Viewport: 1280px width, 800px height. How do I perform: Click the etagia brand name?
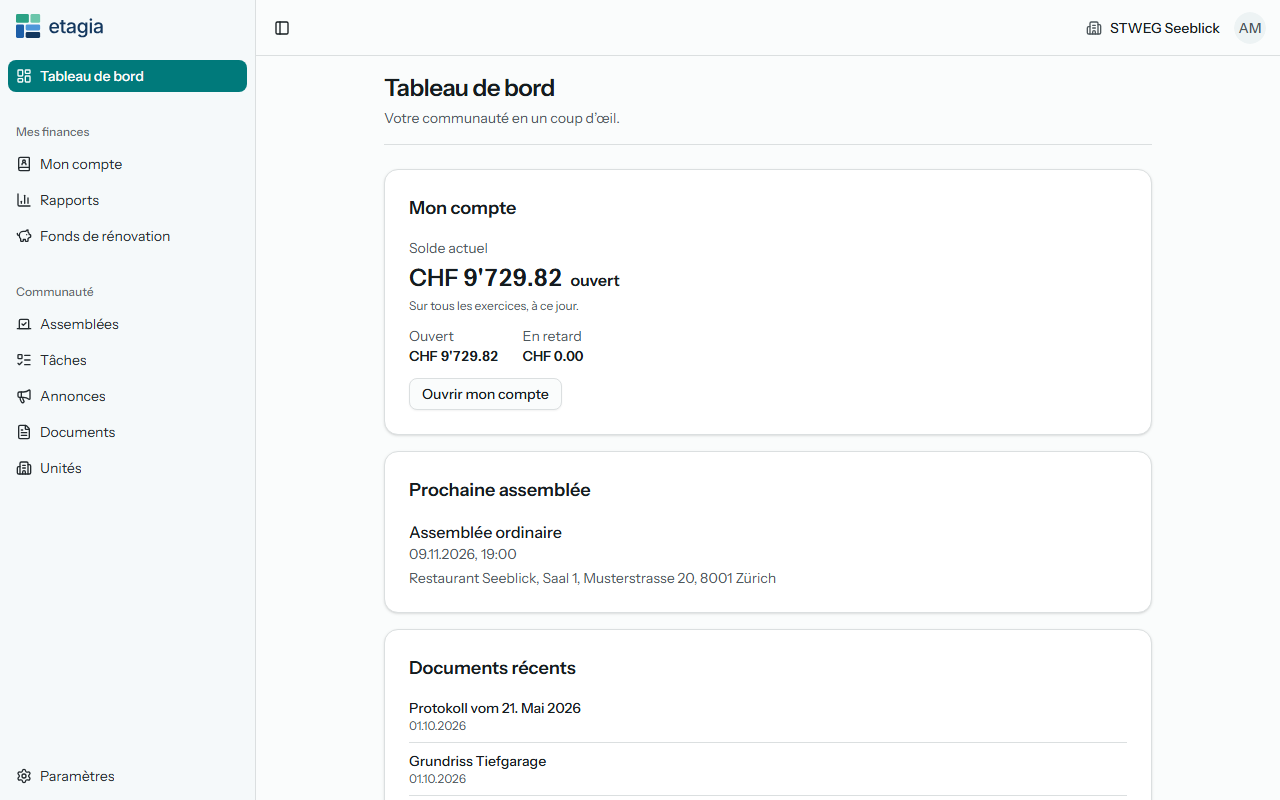pos(76,27)
